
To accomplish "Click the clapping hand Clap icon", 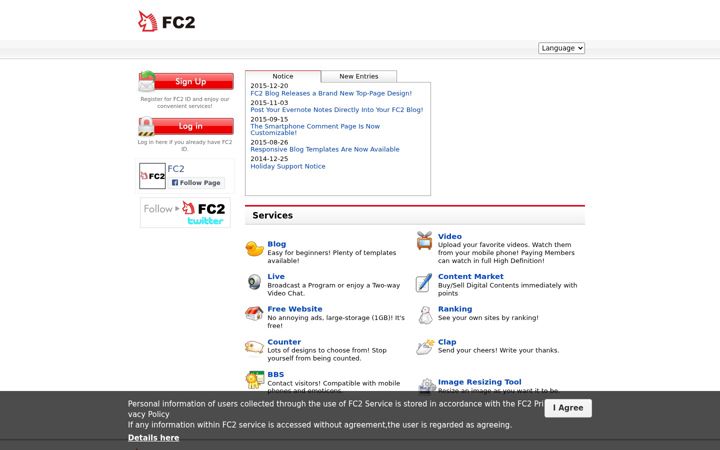I will [425, 347].
